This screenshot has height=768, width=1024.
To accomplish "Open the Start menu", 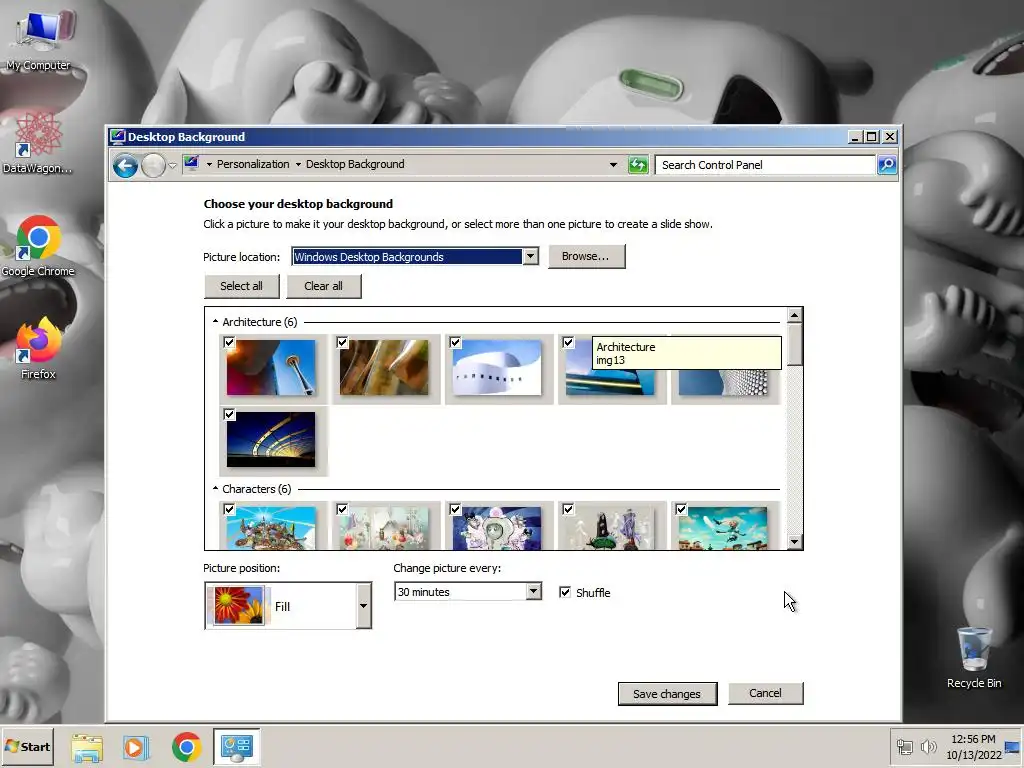I will pyautogui.click(x=27, y=746).
